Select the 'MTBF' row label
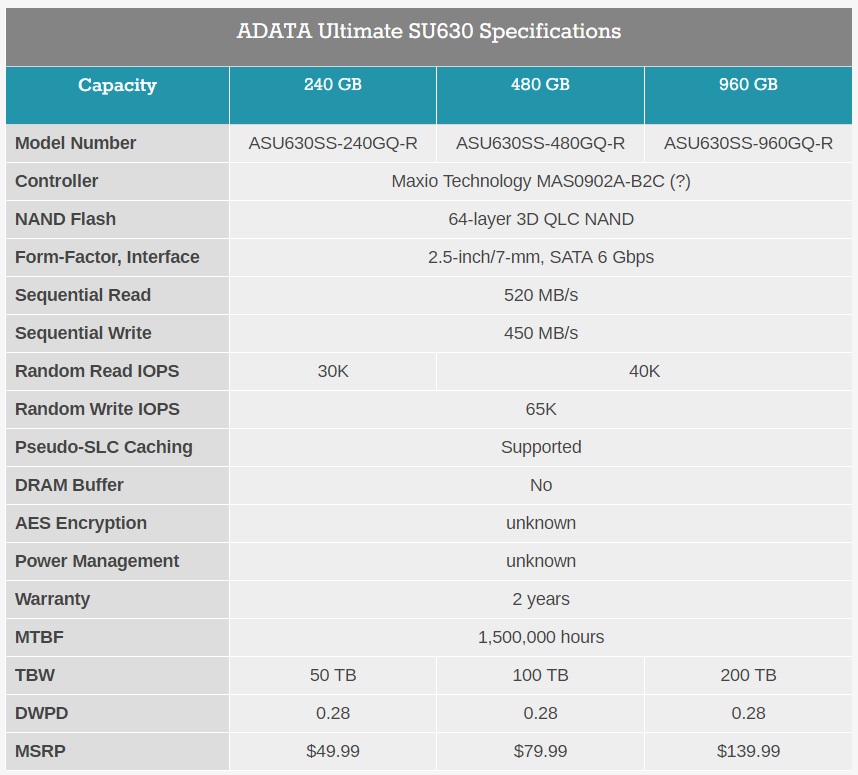The image size is (858, 775). point(39,637)
